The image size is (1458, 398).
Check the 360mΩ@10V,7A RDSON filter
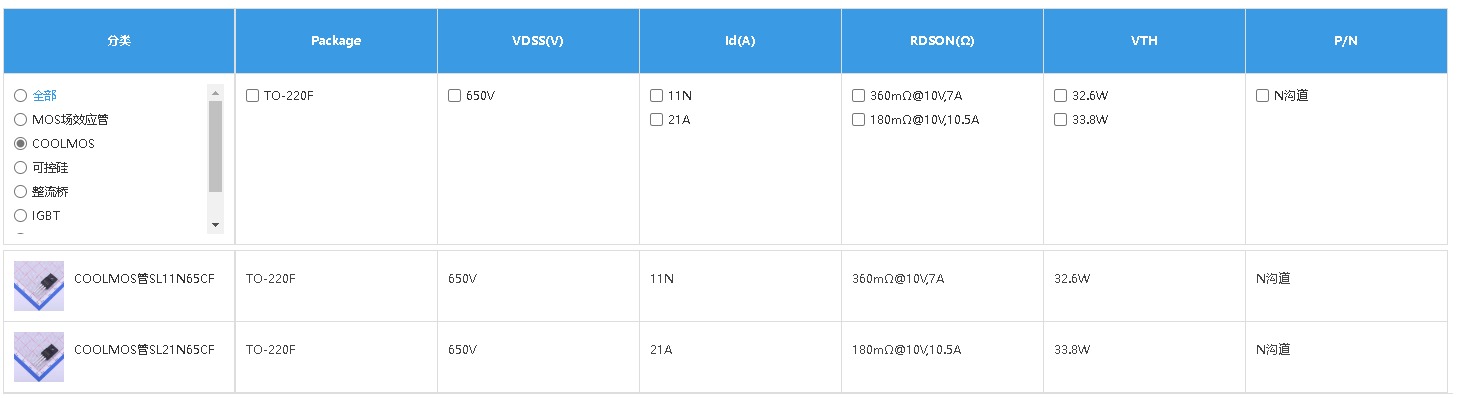(858, 96)
